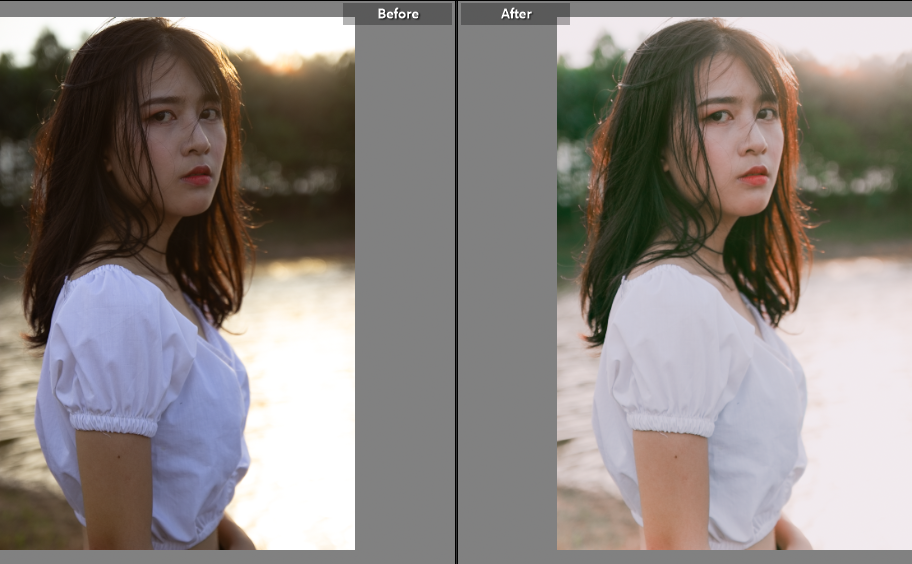Image resolution: width=912 pixels, height=564 pixels.
Task: Click the After label header
Action: pyautogui.click(x=515, y=14)
